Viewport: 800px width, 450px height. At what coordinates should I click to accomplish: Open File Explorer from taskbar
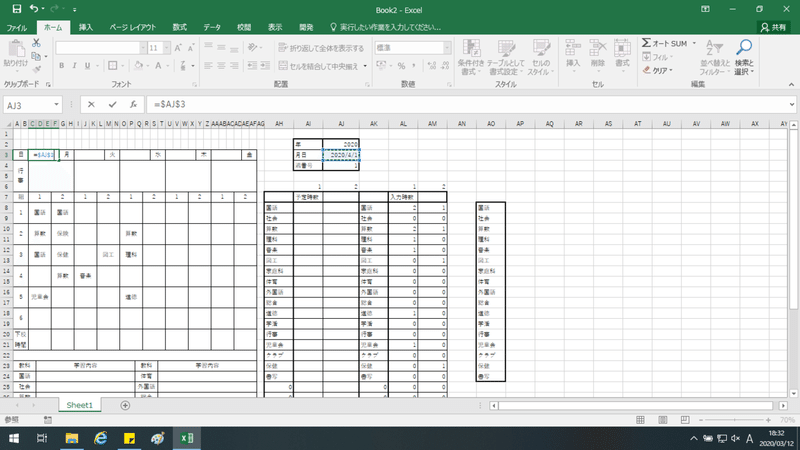click(72, 438)
